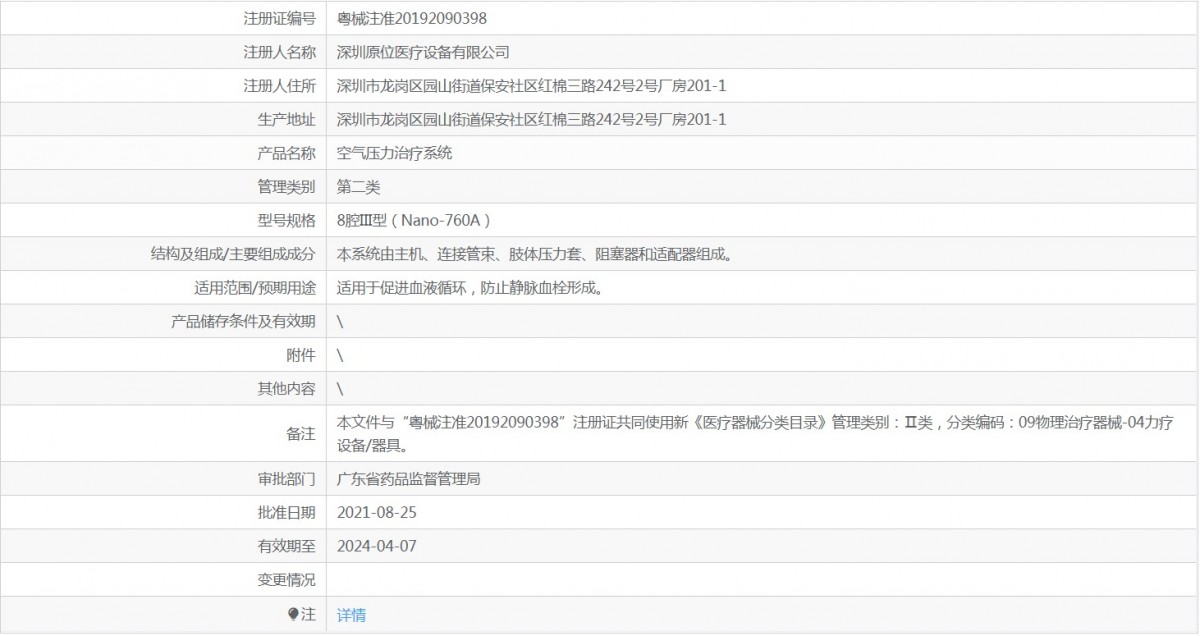The image size is (1200, 636).
Task: Click the 批准日期 label
Action: [x=287, y=513]
